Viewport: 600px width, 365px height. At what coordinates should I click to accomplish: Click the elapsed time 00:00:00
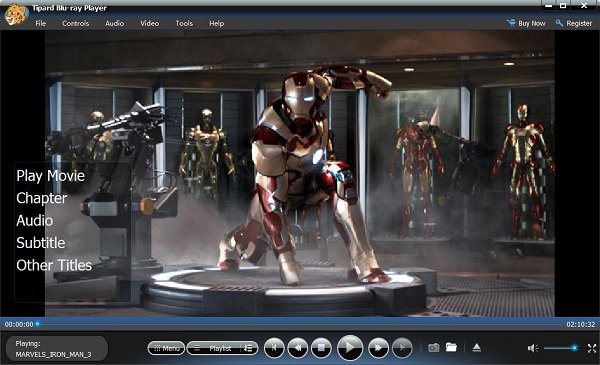tap(19, 324)
